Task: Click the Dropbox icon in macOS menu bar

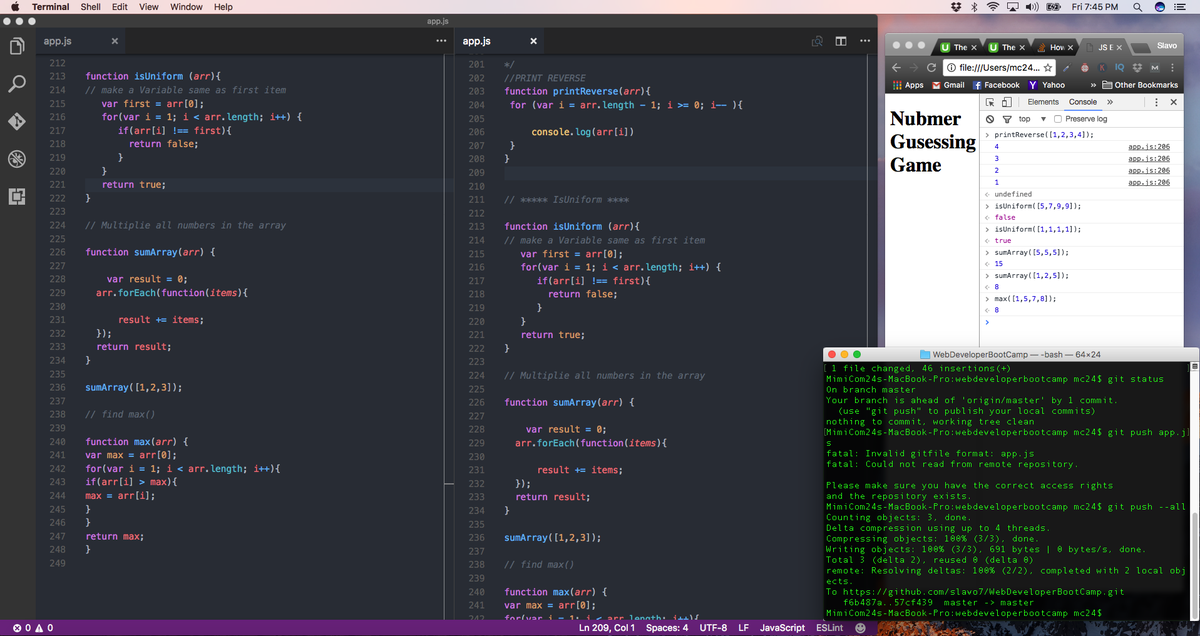Action: click(x=958, y=7)
